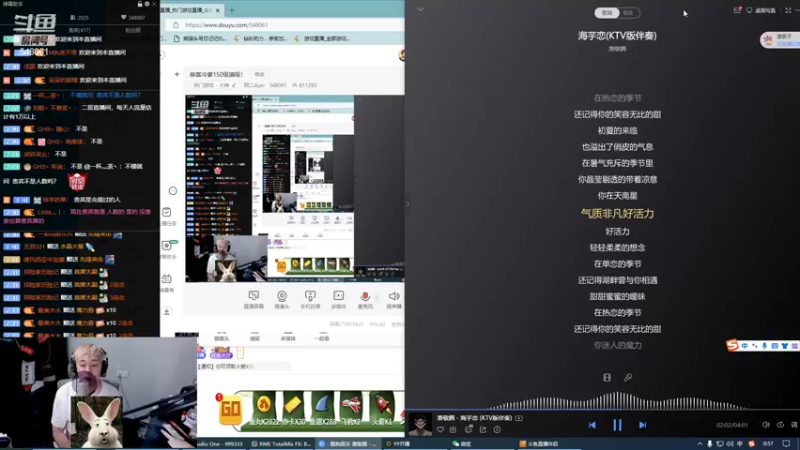Like the current song with heart icon
The height and width of the screenshot is (450, 800).
click(x=440, y=430)
